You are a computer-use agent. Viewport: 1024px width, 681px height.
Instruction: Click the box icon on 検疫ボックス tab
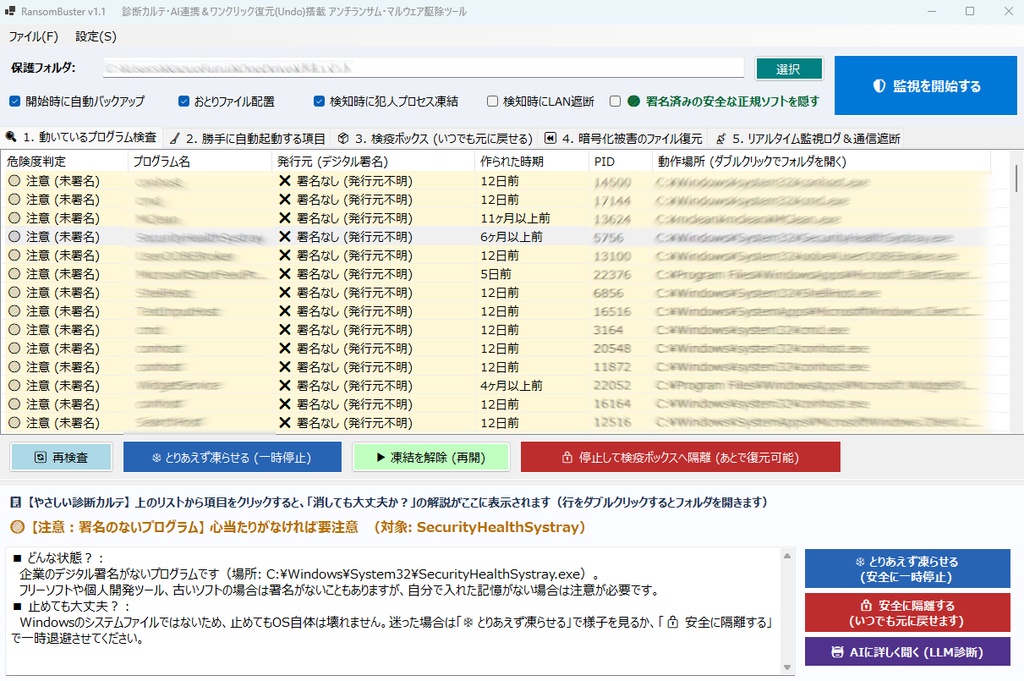point(344,138)
